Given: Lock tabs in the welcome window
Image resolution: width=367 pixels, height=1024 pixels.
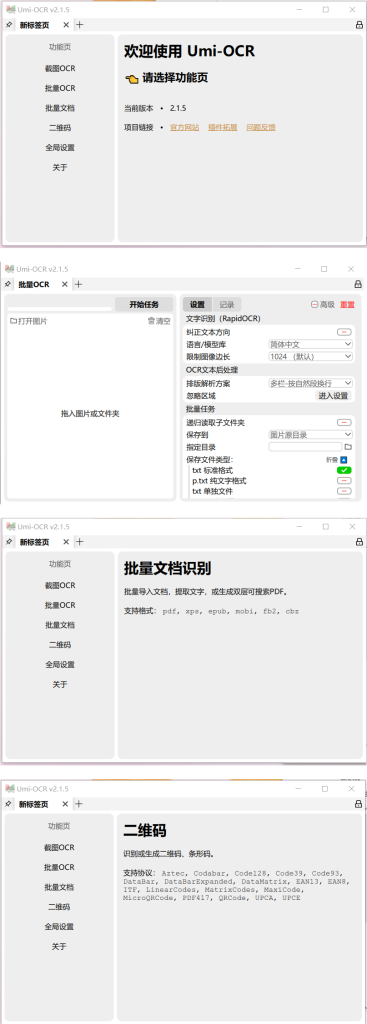Looking at the screenshot, I should (359, 25).
